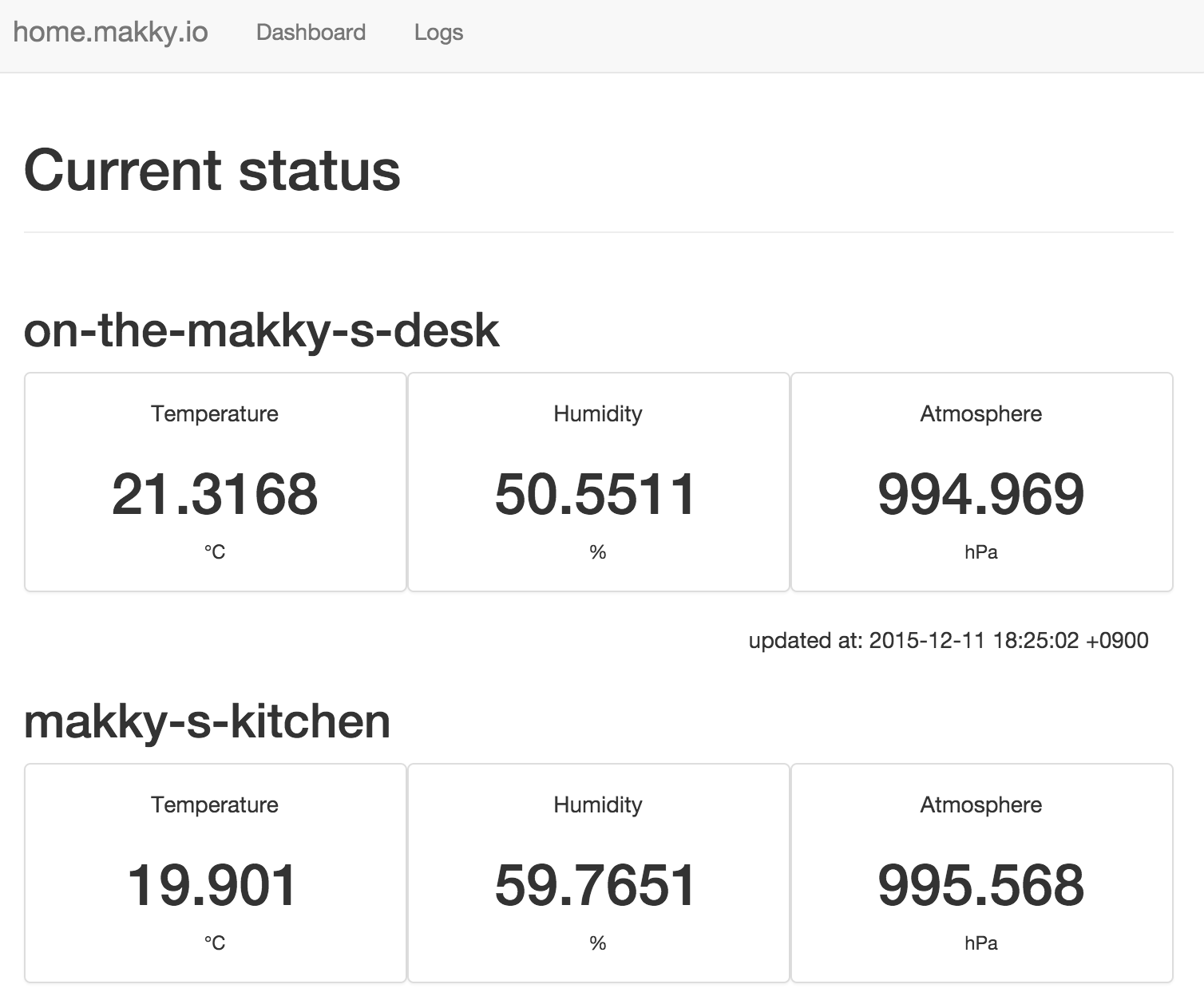The image size is (1204, 996).
Task: Select the 59.7651 humidity reading
Action: 596,885
